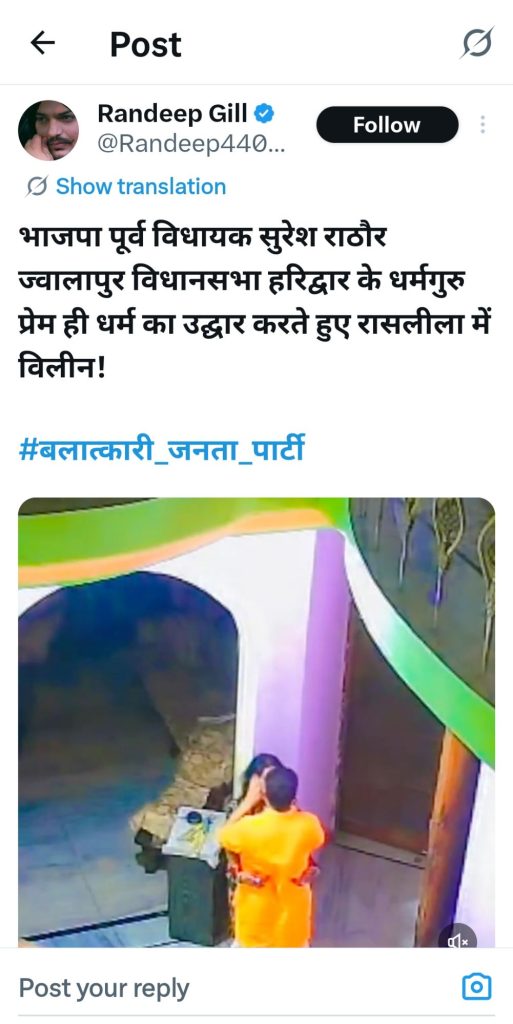513x1024 pixels.
Task: Unmute the video with the speaker icon
Action: (x=458, y=940)
